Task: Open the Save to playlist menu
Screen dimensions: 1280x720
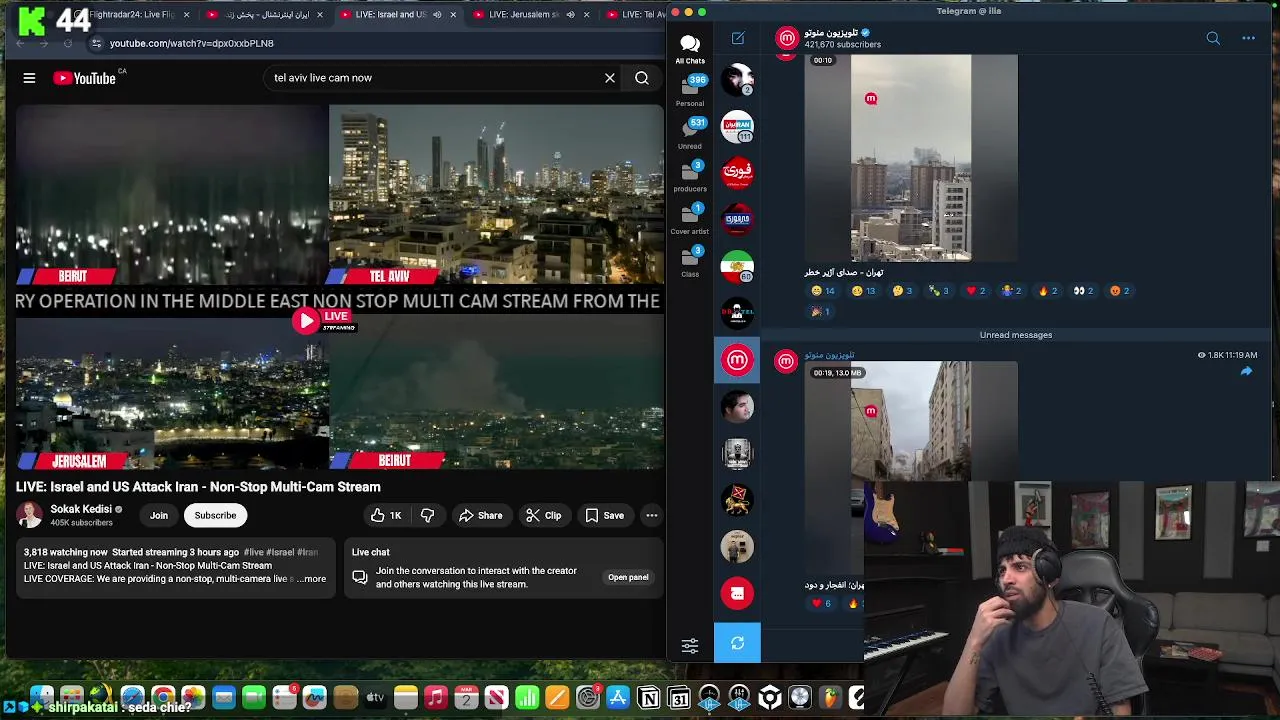Action: [605, 515]
